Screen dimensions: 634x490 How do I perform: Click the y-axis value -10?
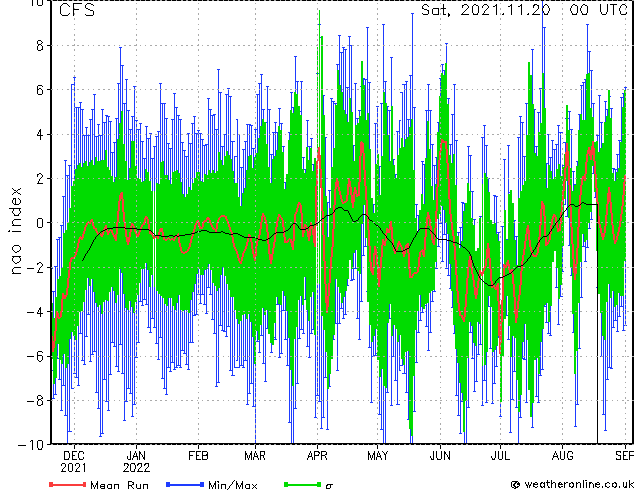(x=31, y=445)
